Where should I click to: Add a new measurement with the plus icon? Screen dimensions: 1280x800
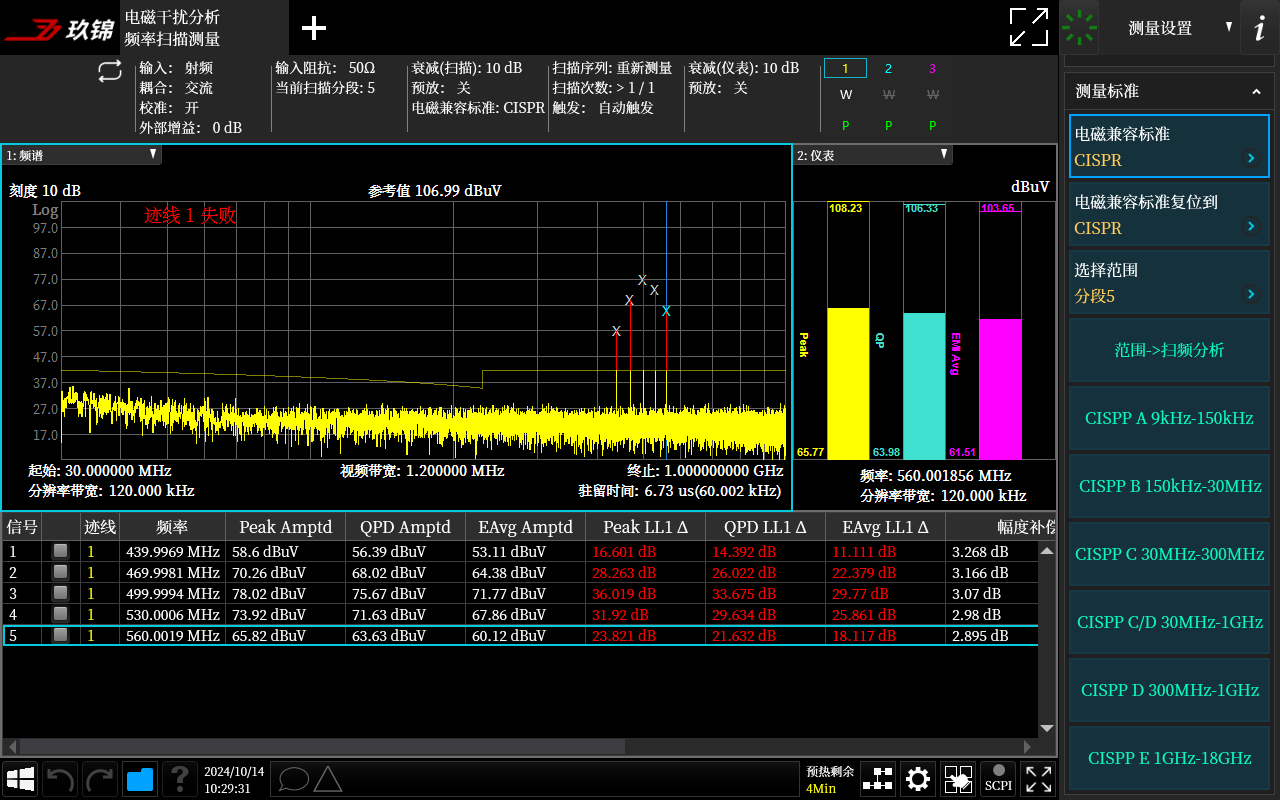[314, 28]
